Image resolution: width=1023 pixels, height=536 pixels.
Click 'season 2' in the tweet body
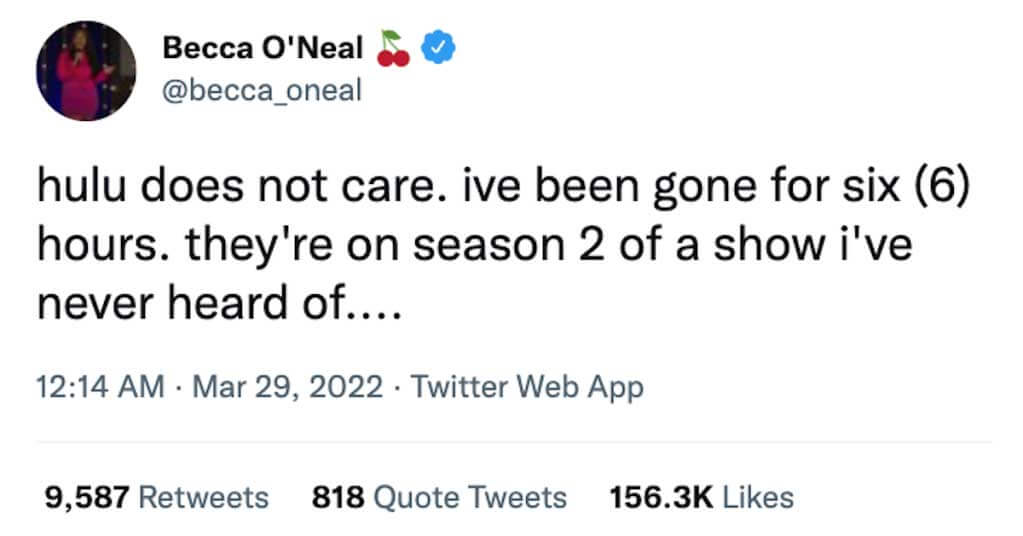pos(509,245)
